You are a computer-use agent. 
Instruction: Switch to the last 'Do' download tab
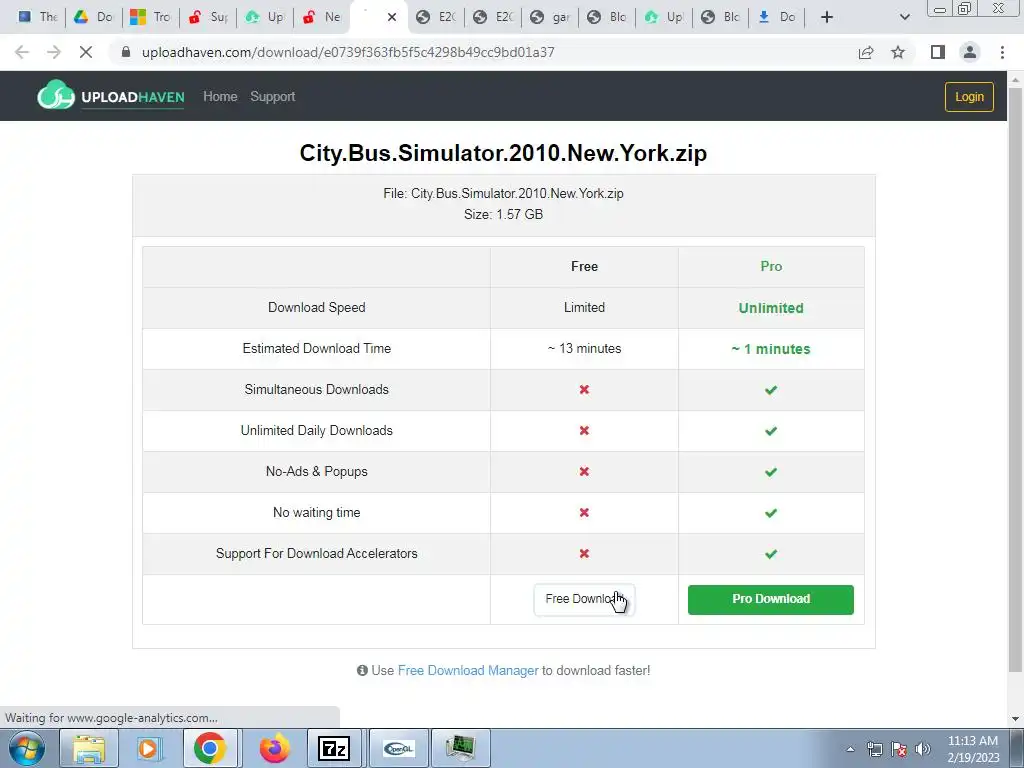pyautogui.click(x=777, y=17)
